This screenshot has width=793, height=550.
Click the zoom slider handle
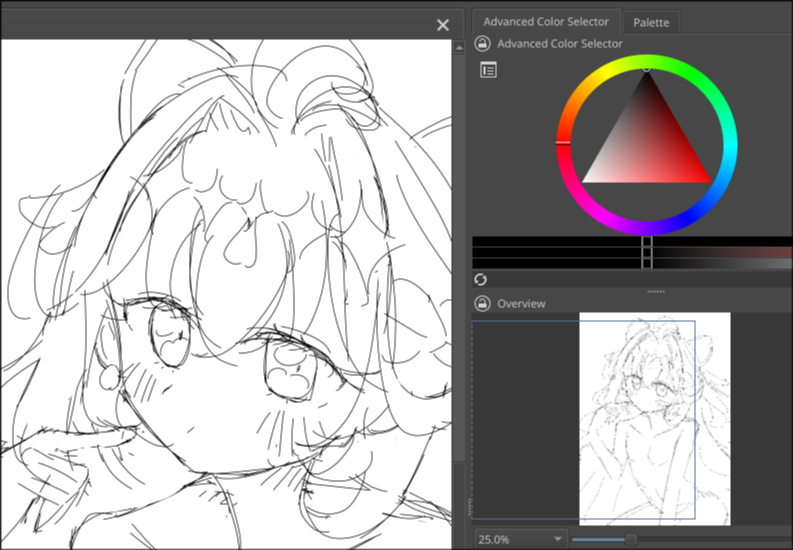click(631, 539)
